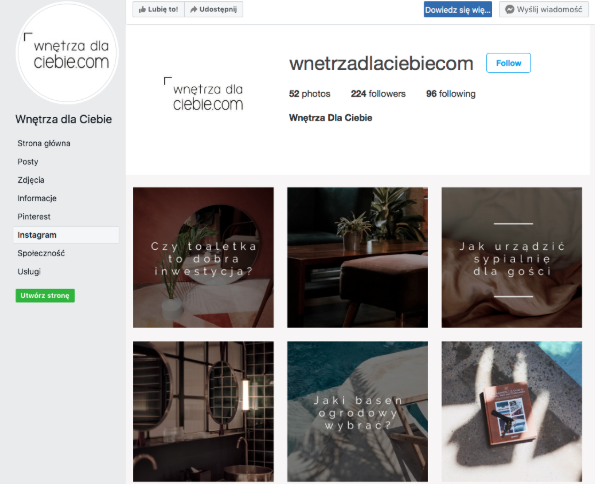595x484 pixels.
Task: Open the Czy toaletka to dobra inwestycja post
Action: [x=203, y=257]
